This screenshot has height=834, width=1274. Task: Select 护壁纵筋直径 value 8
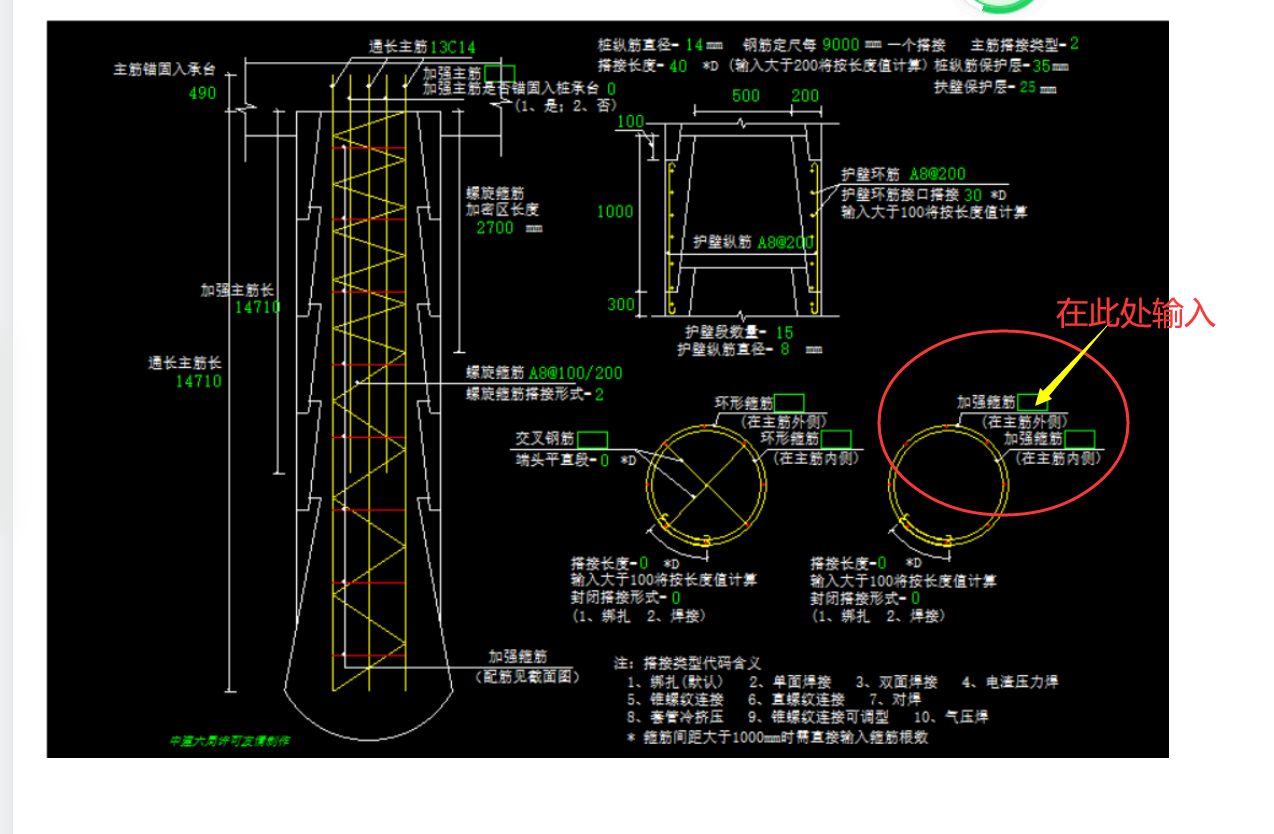(x=785, y=350)
